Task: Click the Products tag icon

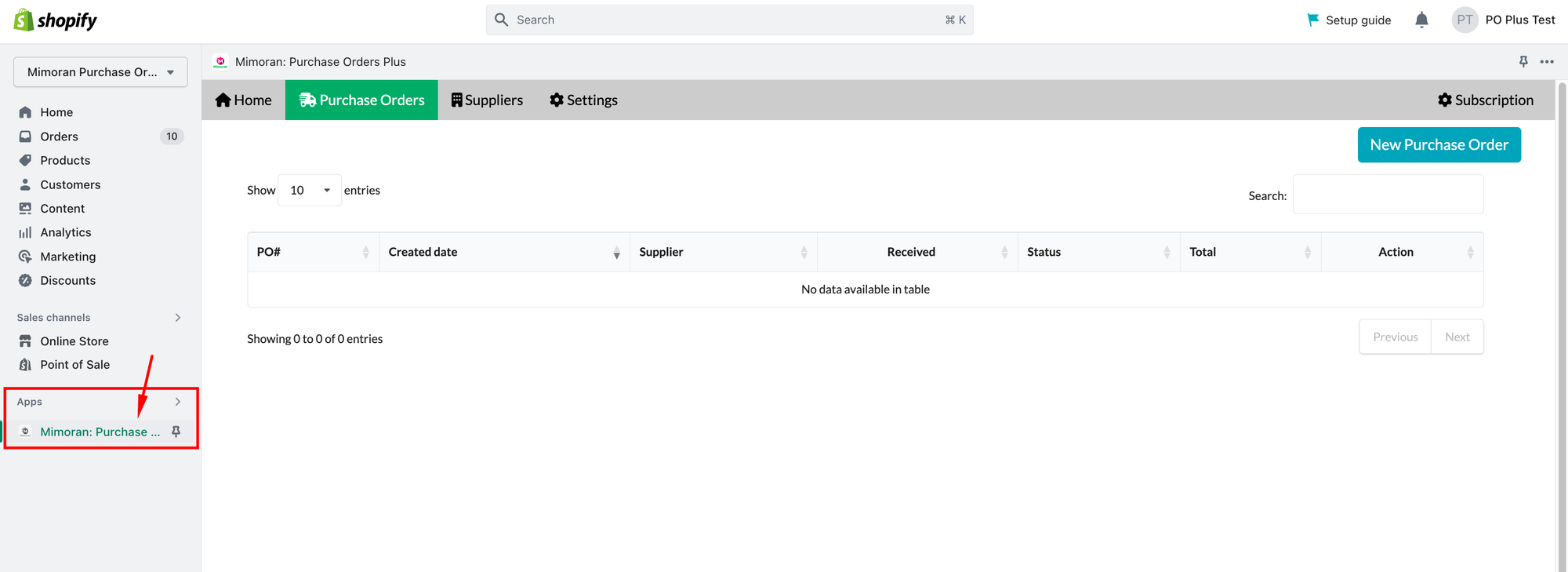Action: click(x=25, y=160)
